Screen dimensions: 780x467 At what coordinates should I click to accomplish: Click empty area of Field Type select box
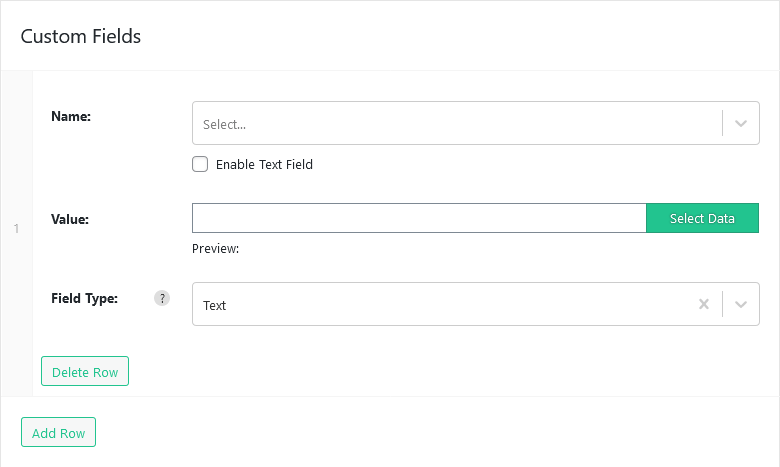(448, 304)
